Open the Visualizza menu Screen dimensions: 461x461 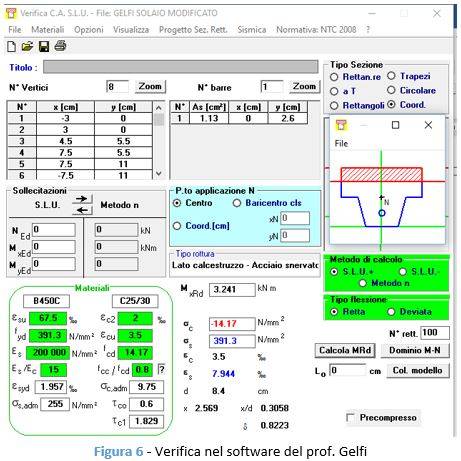131,30
